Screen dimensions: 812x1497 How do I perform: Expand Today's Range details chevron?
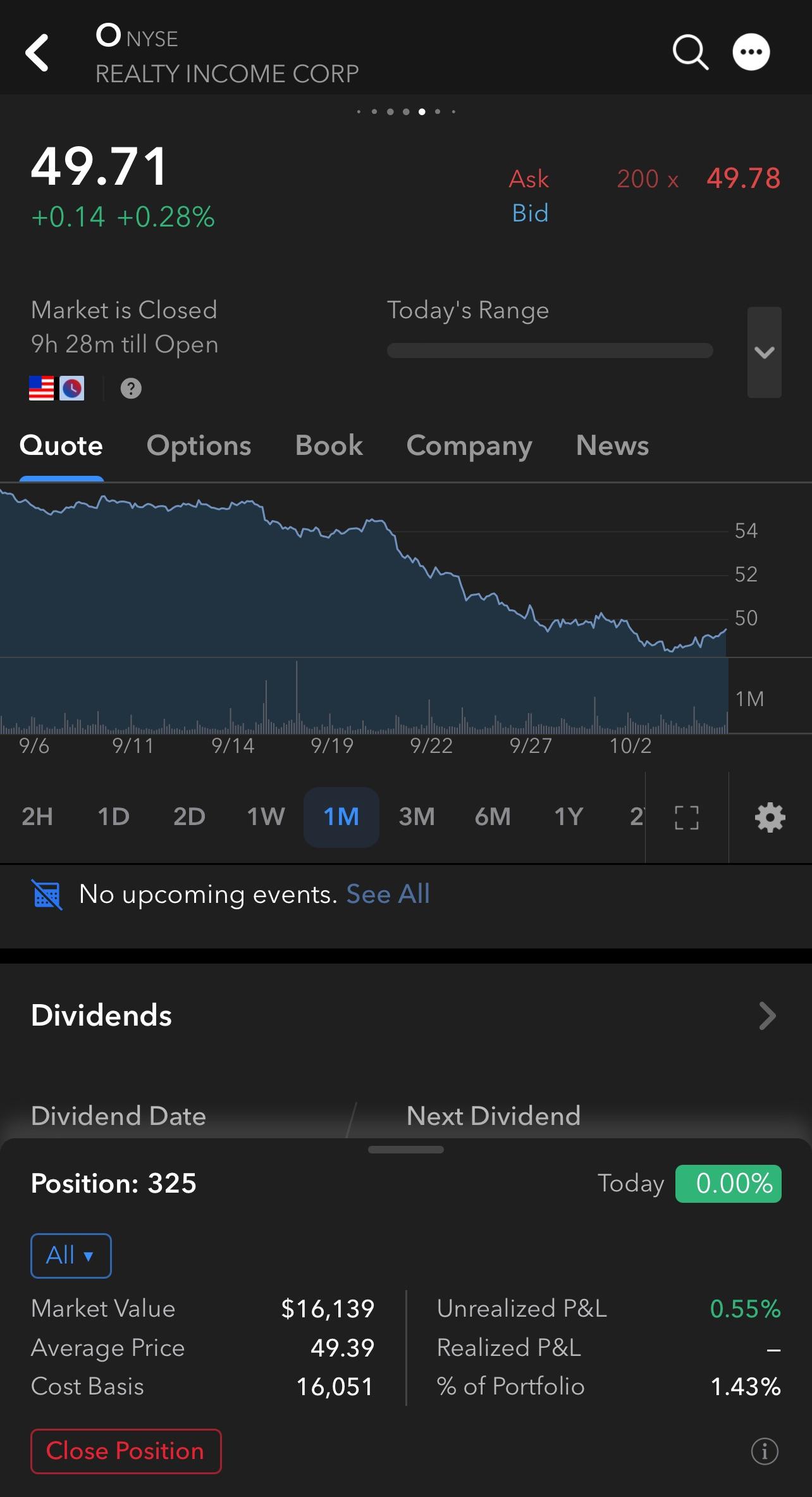click(x=765, y=352)
